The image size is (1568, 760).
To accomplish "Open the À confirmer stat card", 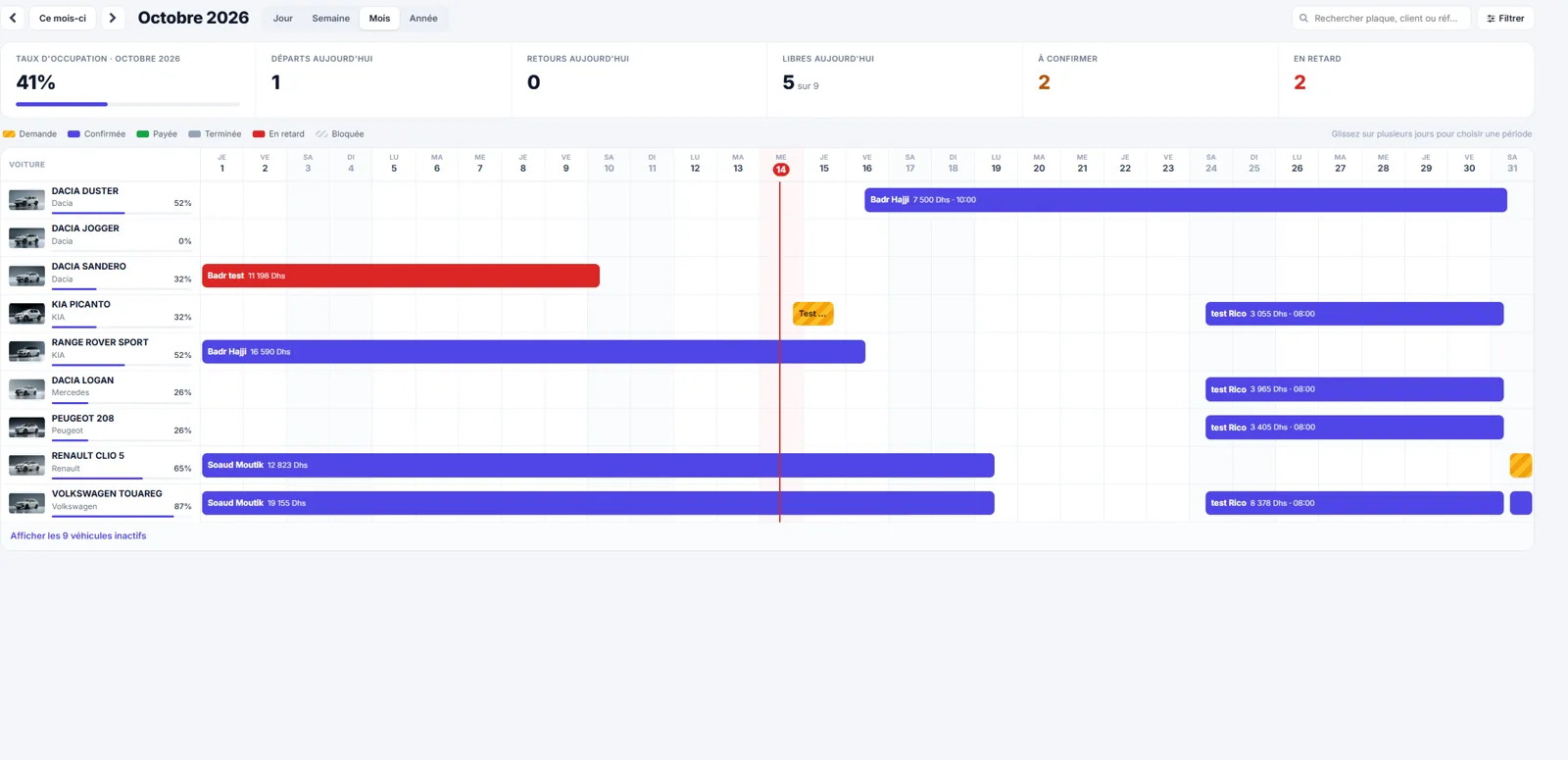I will (x=1150, y=80).
